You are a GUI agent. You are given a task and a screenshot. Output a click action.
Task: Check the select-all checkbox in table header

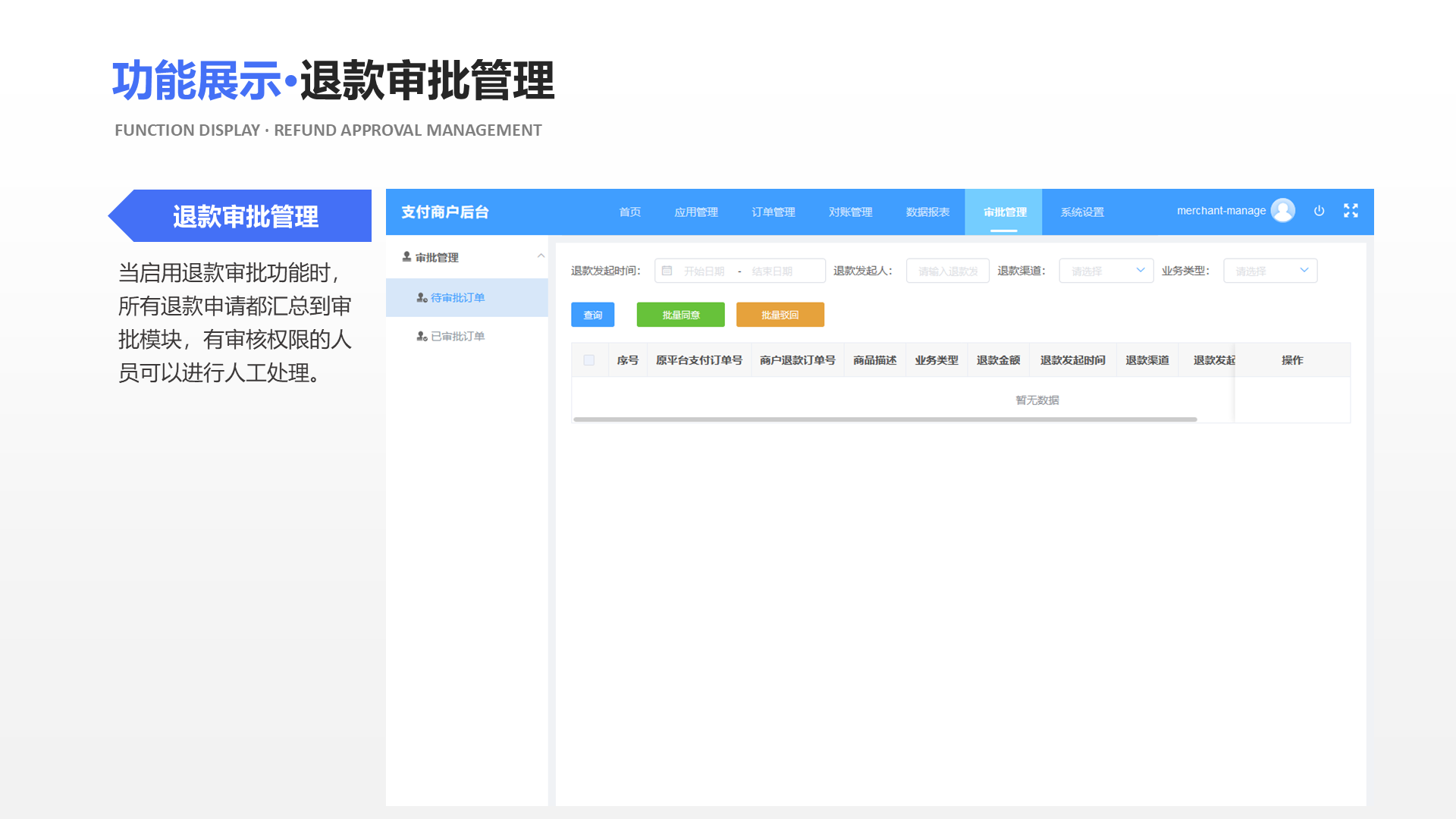pyautogui.click(x=590, y=360)
